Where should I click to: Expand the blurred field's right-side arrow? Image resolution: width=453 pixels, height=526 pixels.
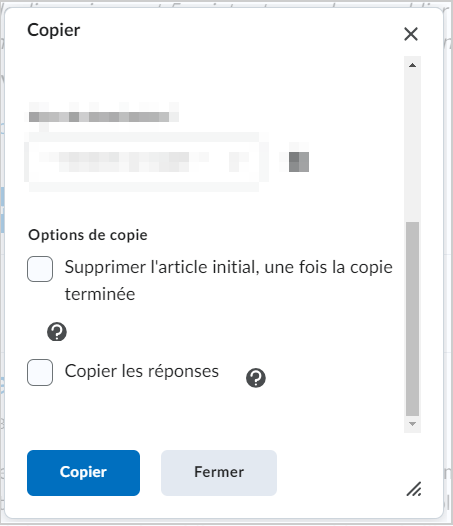click(x=239, y=161)
